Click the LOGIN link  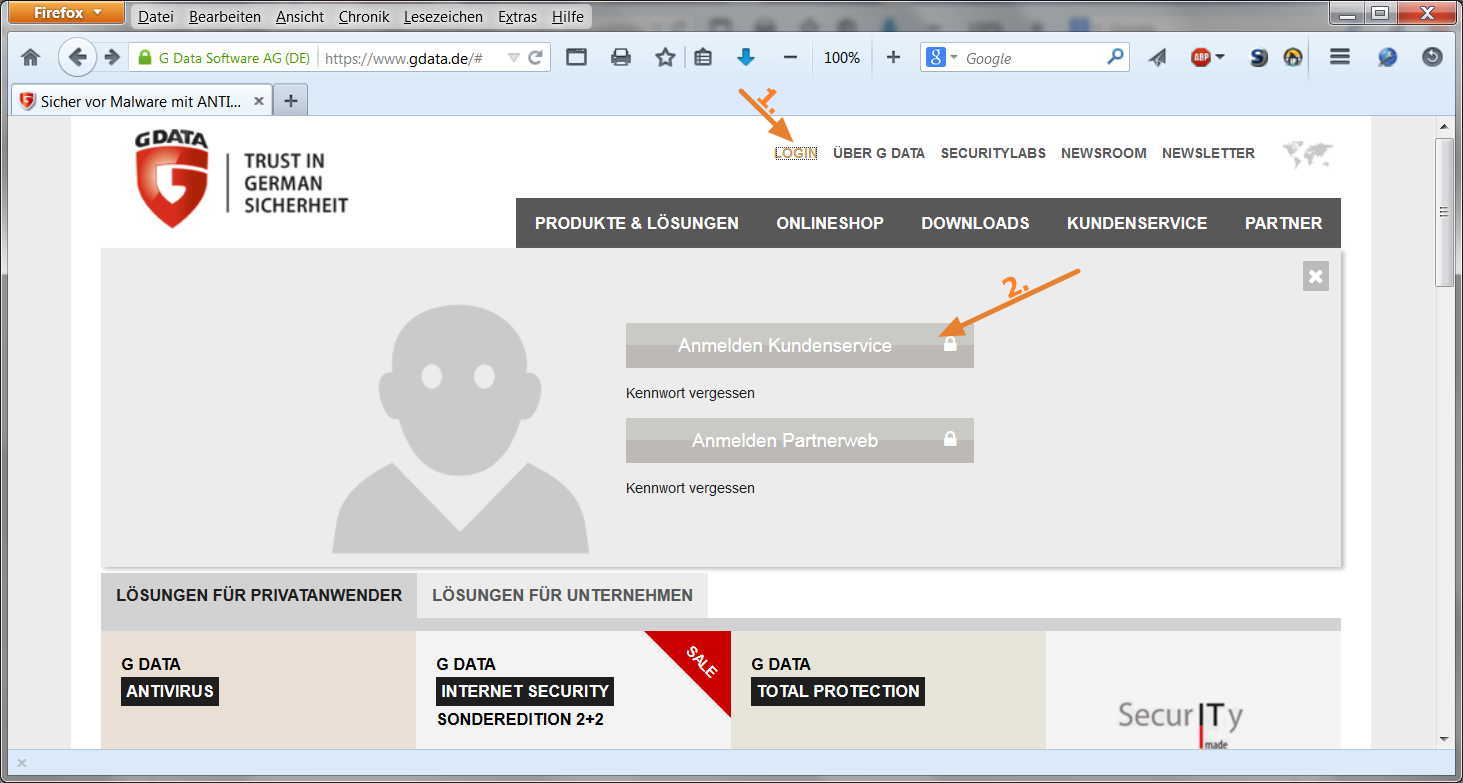click(x=796, y=153)
